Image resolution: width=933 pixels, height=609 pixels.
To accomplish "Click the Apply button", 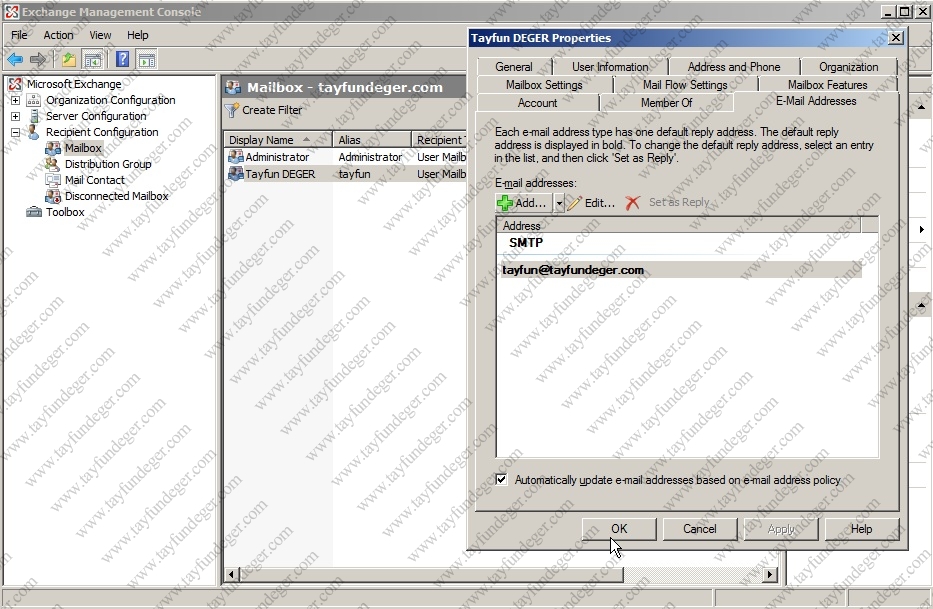I will (x=781, y=529).
